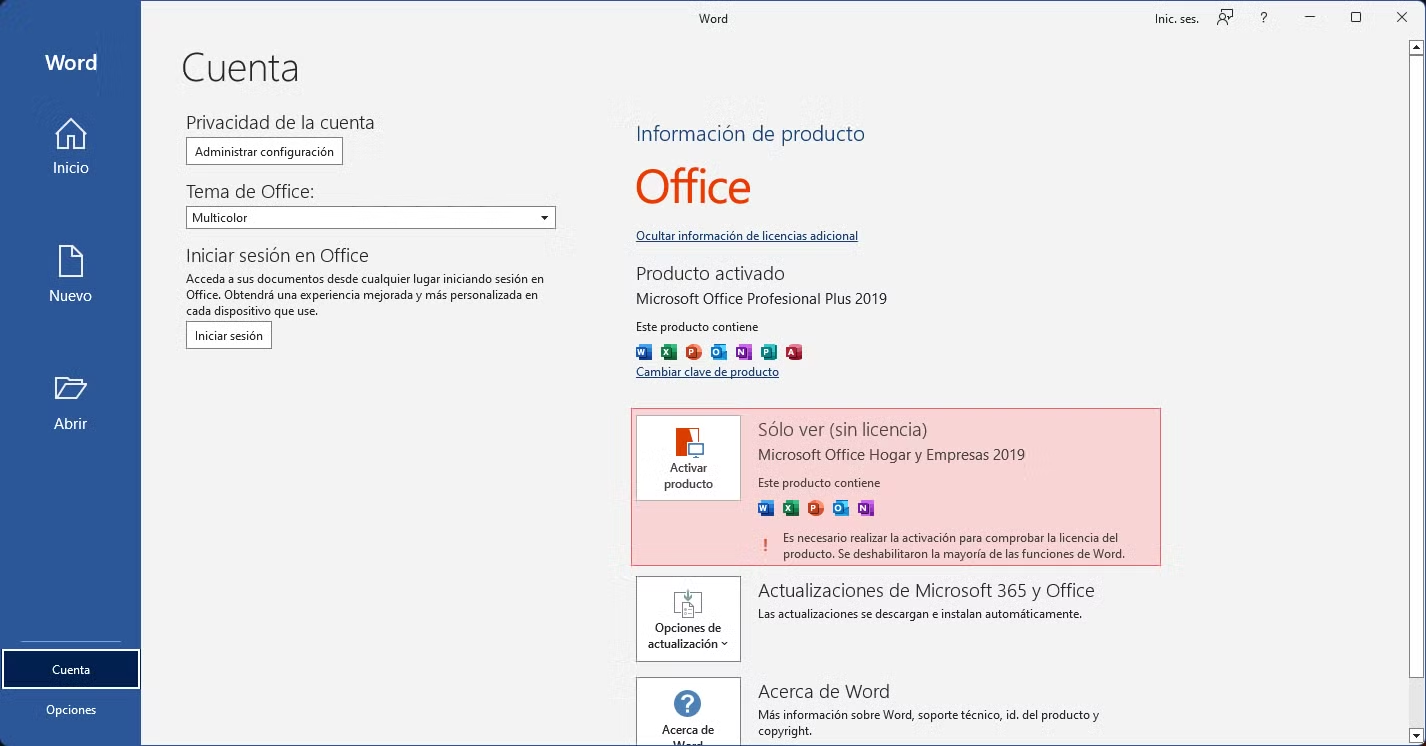
Task: Open the Nuevo document page
Action: [x=70, y=275]
